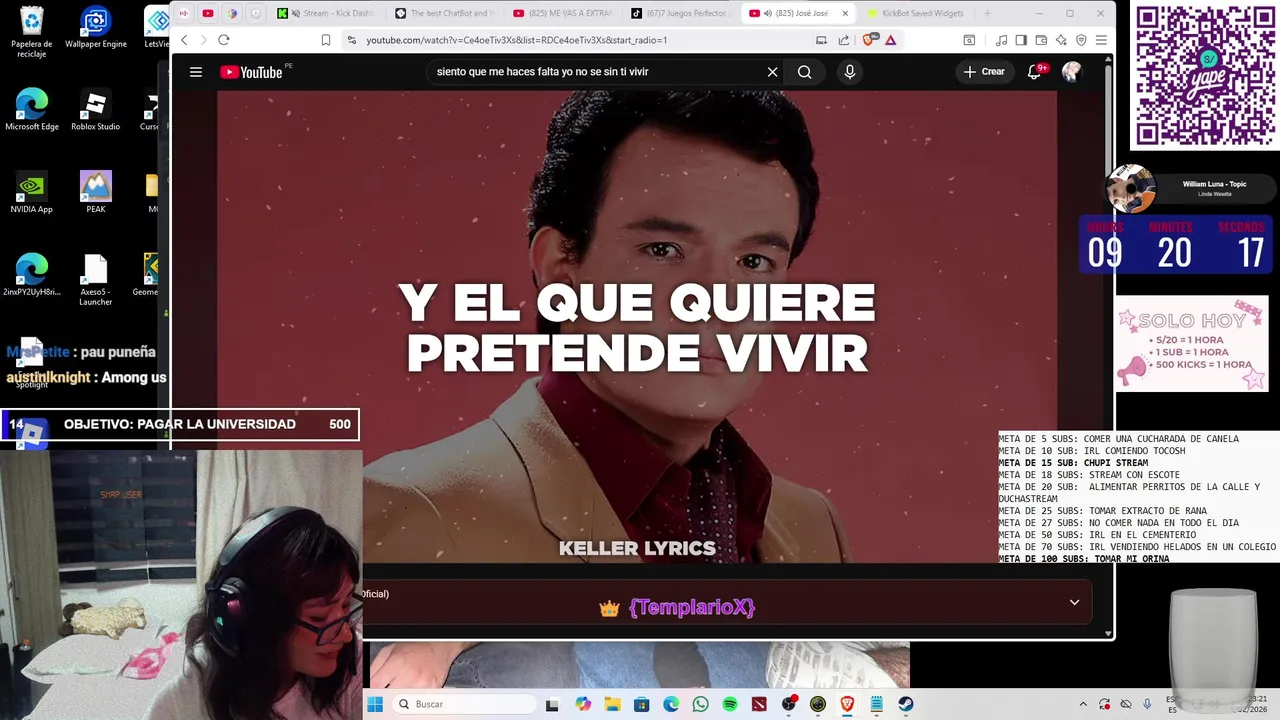The image size is (1280, 720).
Task: Open Axeso5 Launcher desktop file
Action: coord(96,280)
